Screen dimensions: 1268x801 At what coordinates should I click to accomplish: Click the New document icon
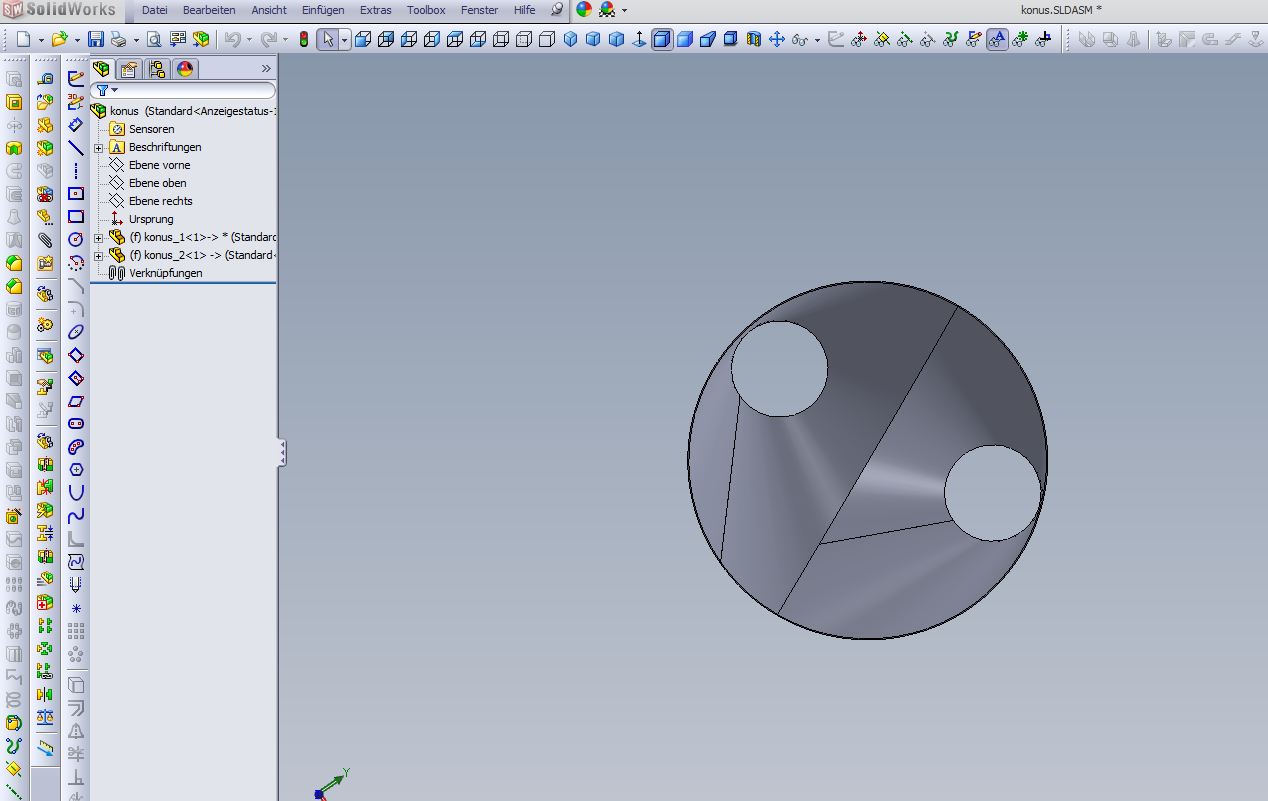(24, 40)
